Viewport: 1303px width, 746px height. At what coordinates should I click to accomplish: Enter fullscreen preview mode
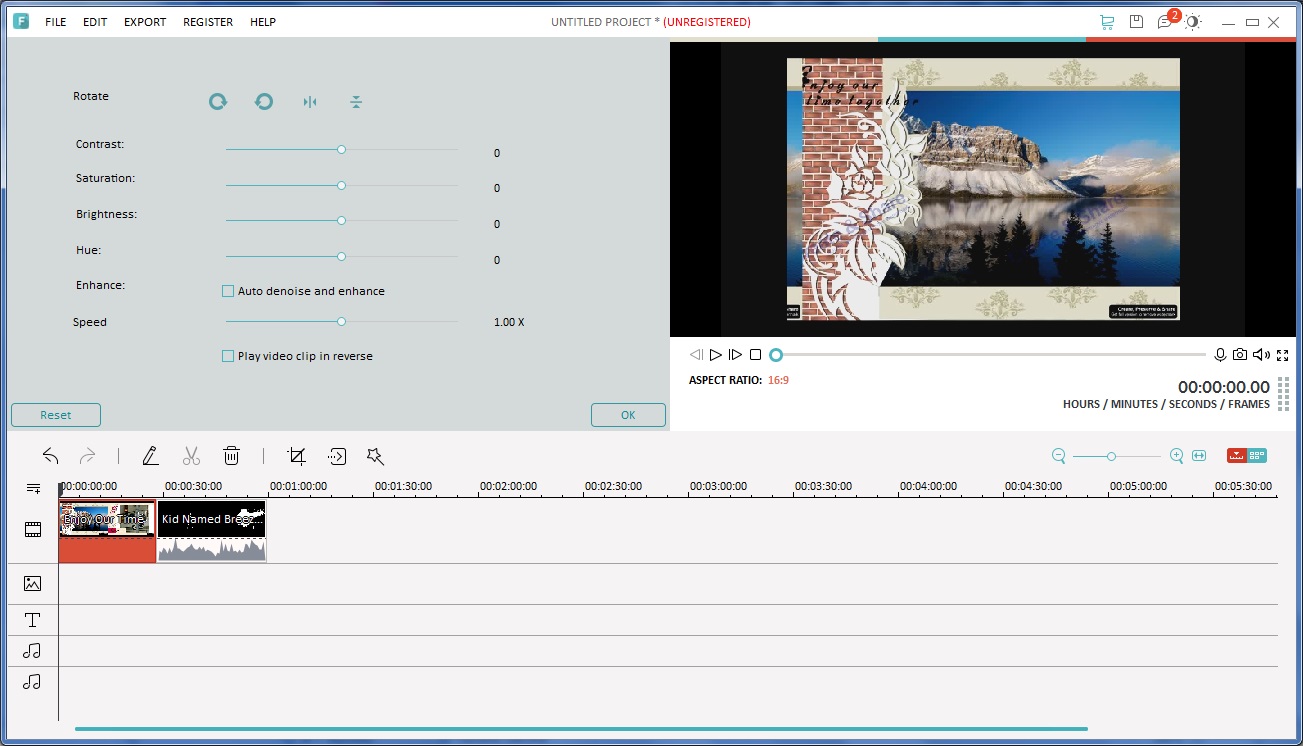tap(1283, 354)
